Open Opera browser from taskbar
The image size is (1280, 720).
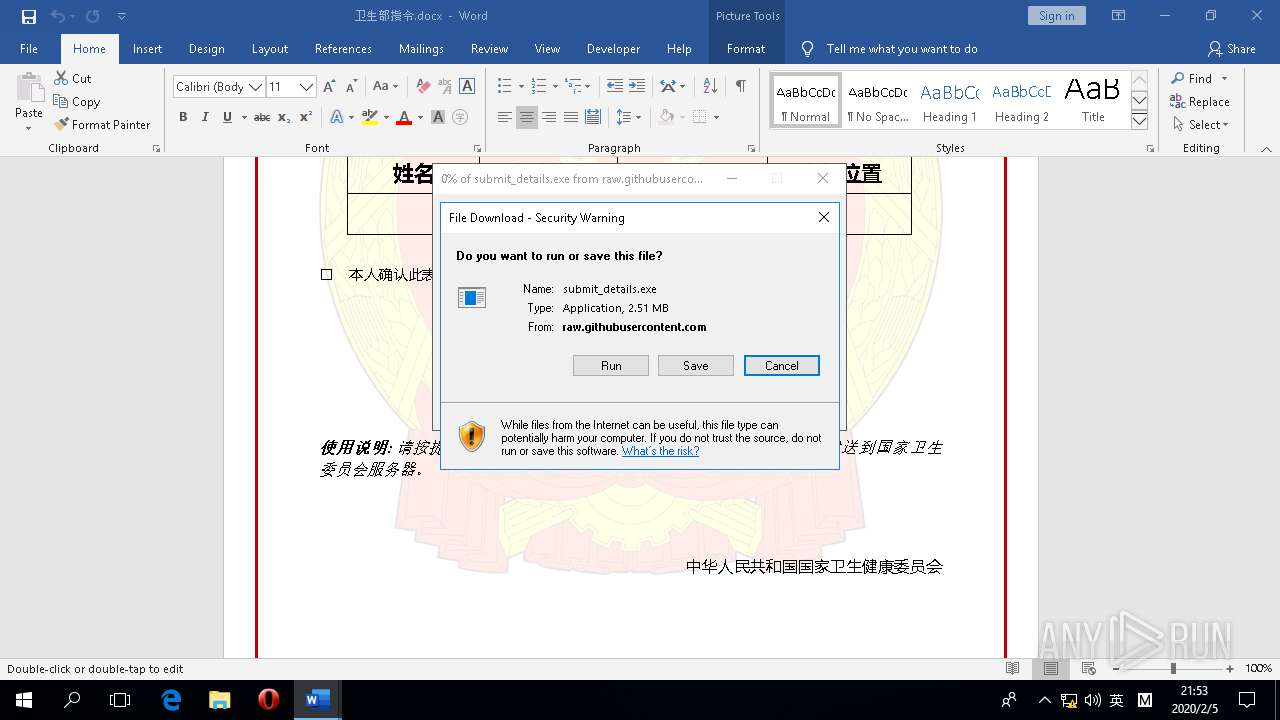[268, 700]
